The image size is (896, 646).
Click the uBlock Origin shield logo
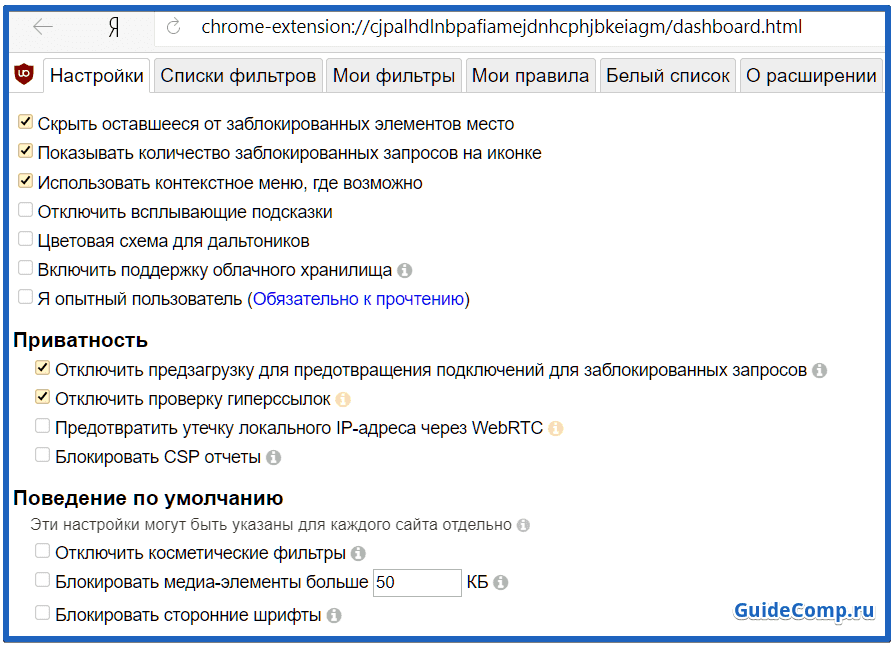(25, 74)
